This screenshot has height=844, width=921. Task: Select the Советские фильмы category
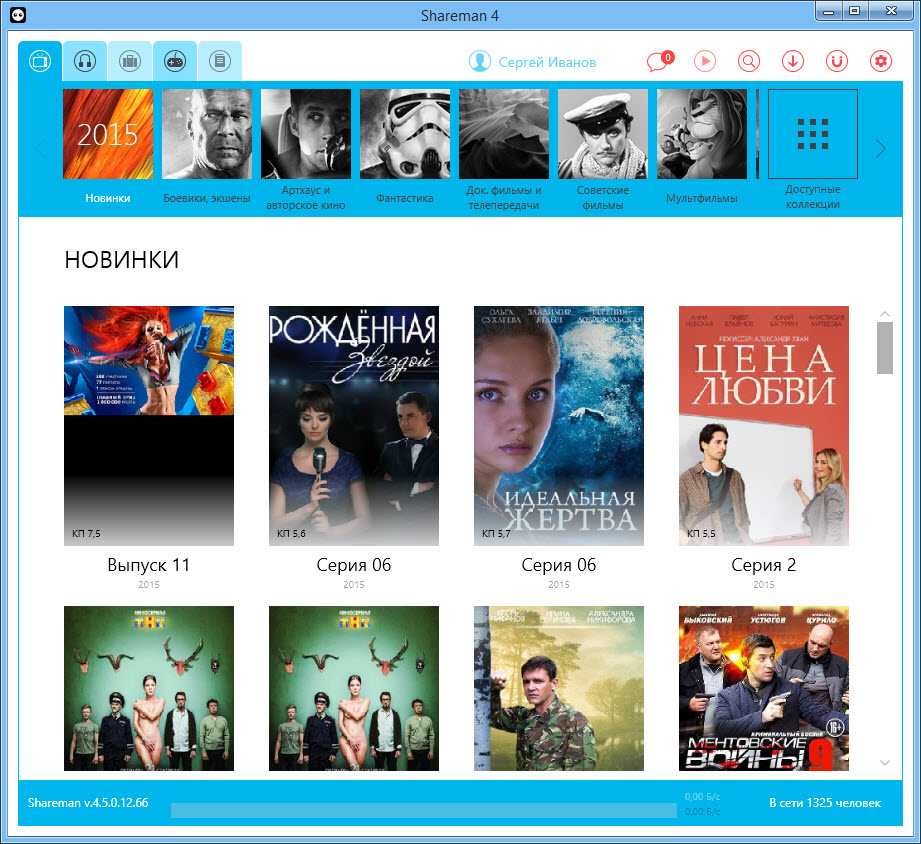point(603,134)
